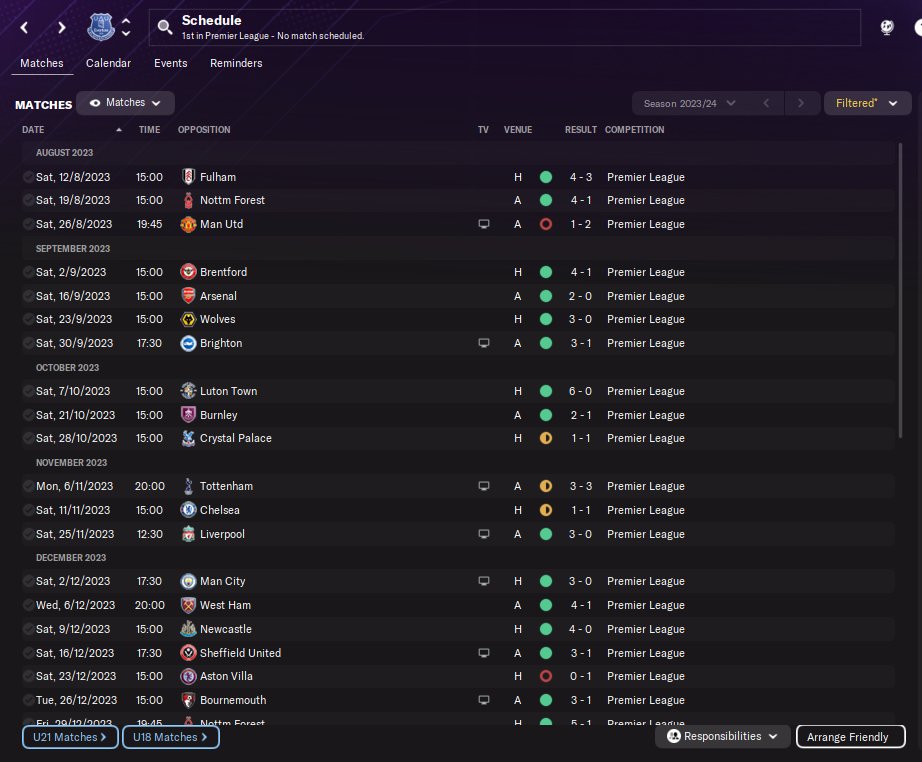Image resolution: width=922 pixels, height=762 pixels.
Task: Click green win indicator for Fulham match
Action: 546,176
